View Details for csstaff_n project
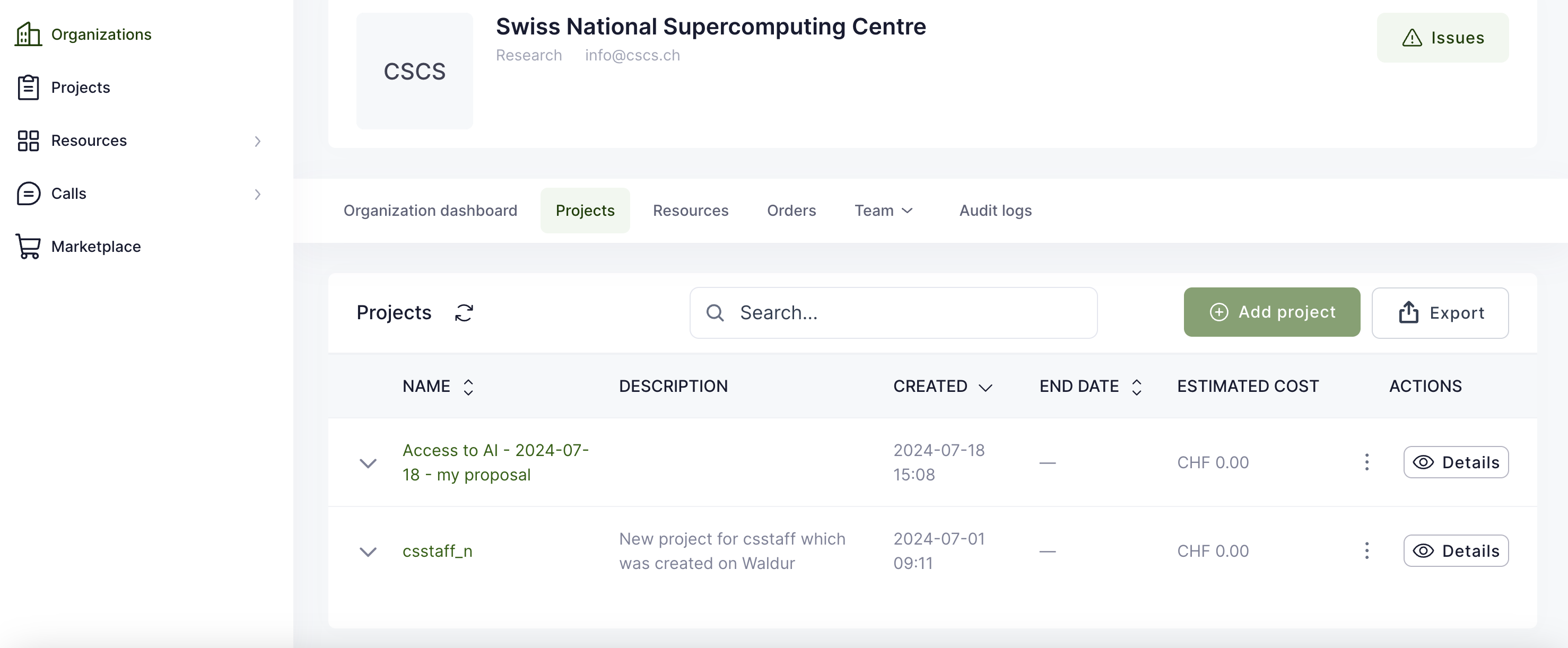1568x648 pixels. pyautogui.click(x=1456, y=550)
